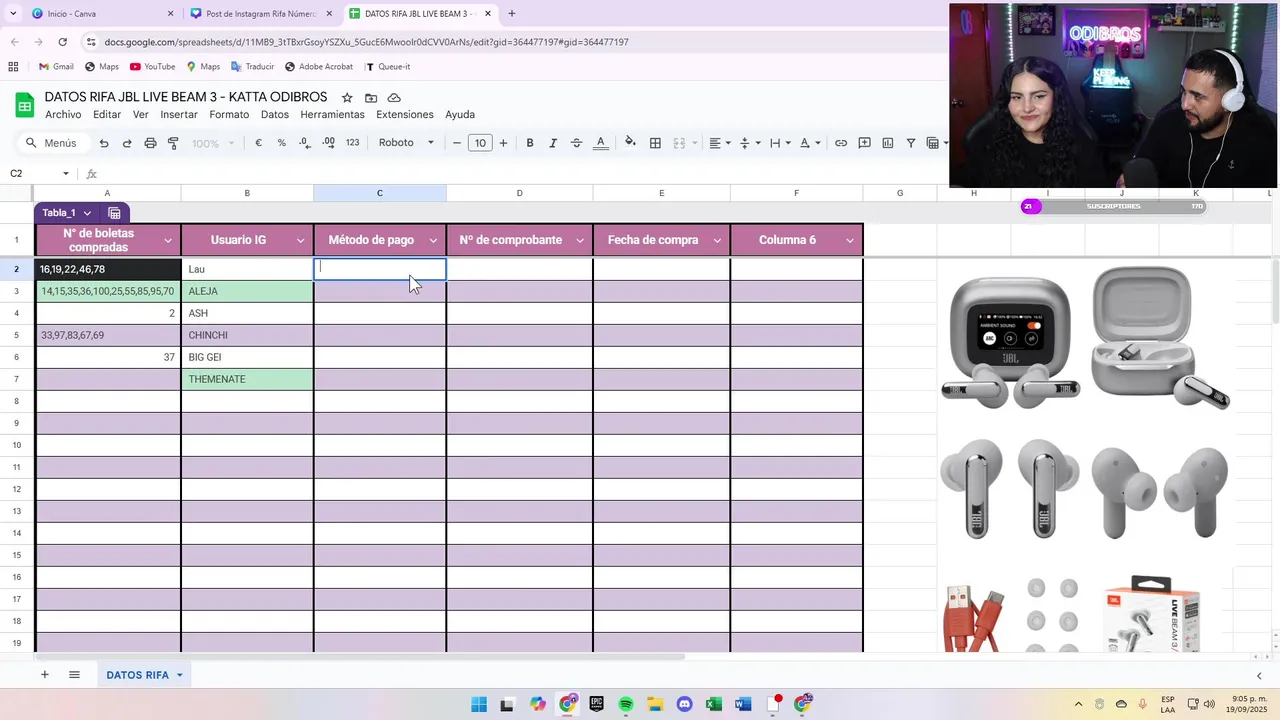Click the name box showing C2

pyautogui.click(x=40, y=174)
